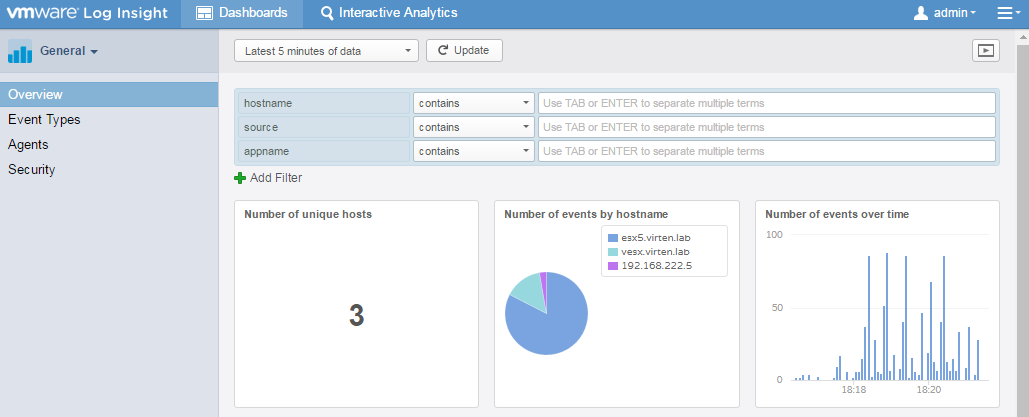Open the appname filter contains dropdown
Screen dimensions: 1029x417
click(474, 151)
